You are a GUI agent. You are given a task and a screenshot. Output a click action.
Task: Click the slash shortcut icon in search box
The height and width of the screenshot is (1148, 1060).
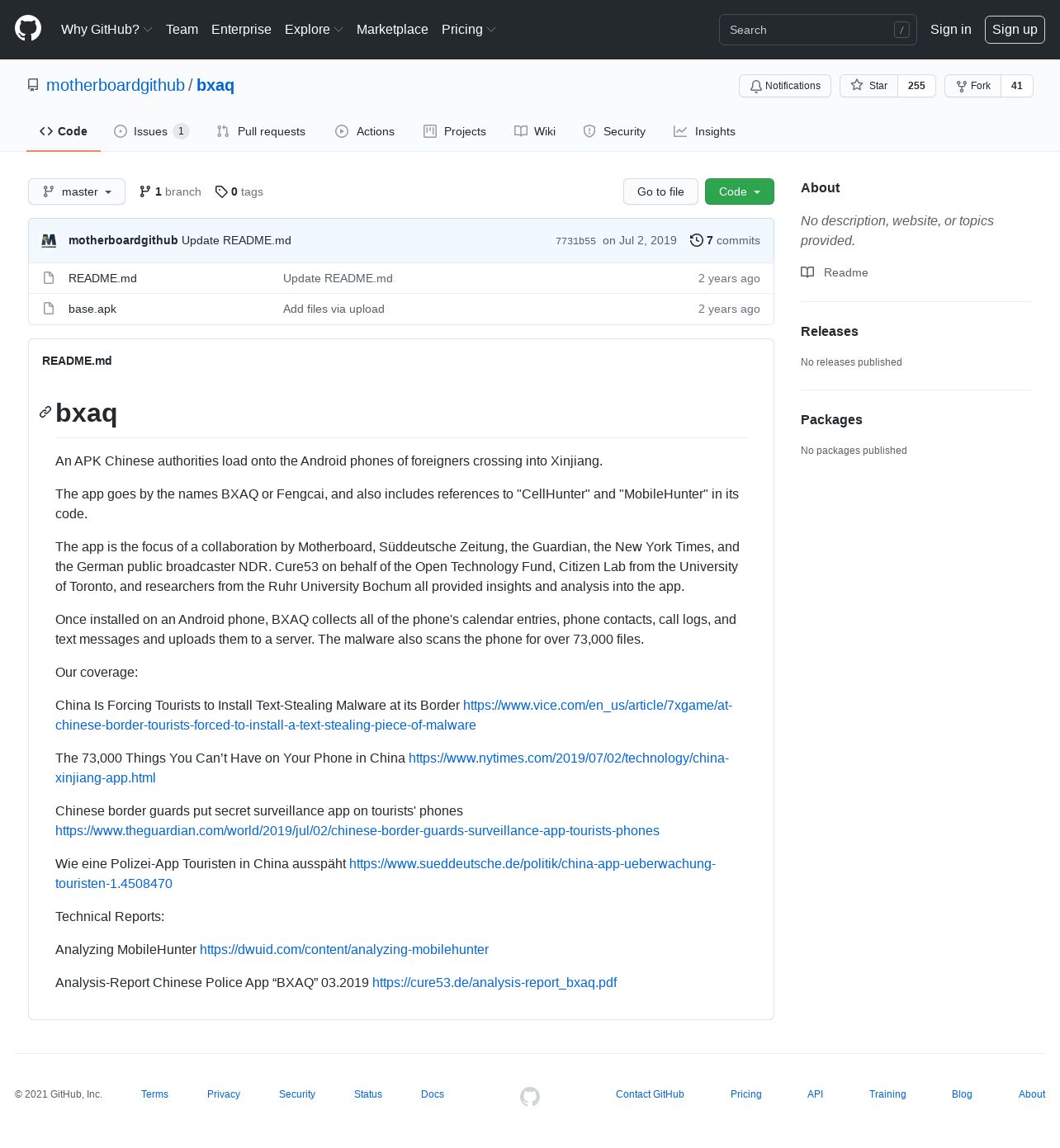coord(901,30)
